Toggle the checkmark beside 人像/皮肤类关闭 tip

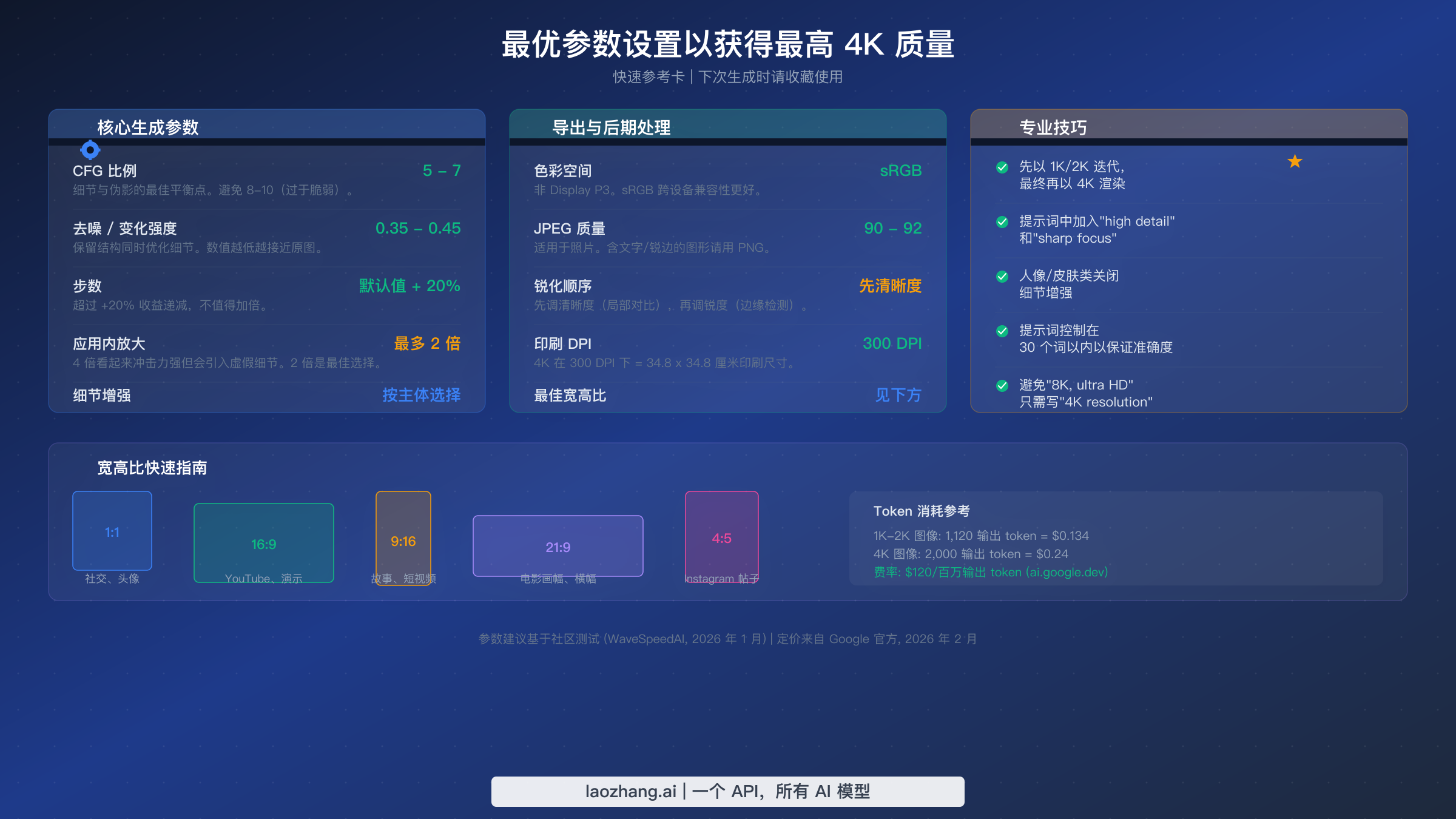1002,277
